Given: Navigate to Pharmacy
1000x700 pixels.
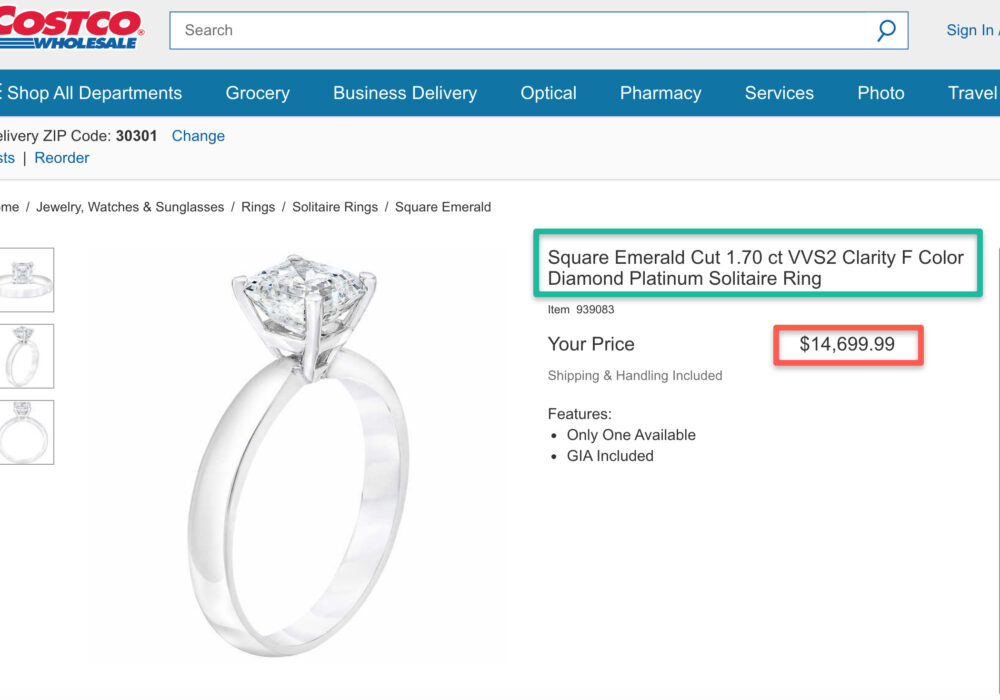Looking at the screenshot, I should point(660,93).
